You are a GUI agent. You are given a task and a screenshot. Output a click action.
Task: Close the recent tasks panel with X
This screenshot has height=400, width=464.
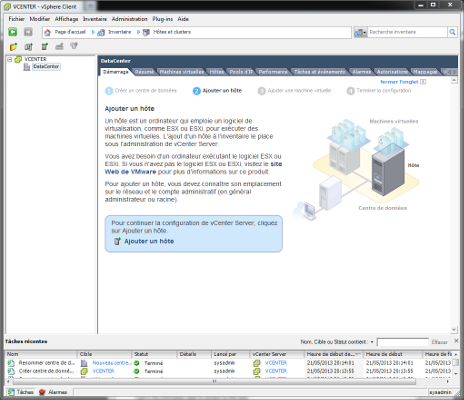(456, 341)
